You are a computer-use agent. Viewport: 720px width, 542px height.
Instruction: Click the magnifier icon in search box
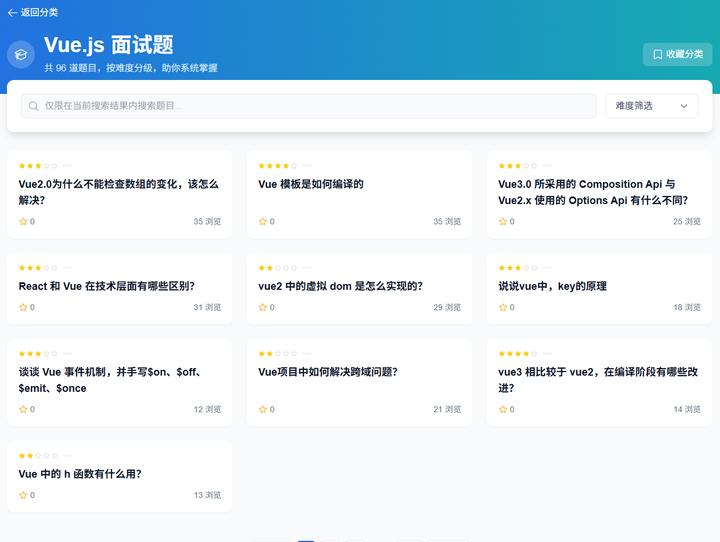pos(33,106)
